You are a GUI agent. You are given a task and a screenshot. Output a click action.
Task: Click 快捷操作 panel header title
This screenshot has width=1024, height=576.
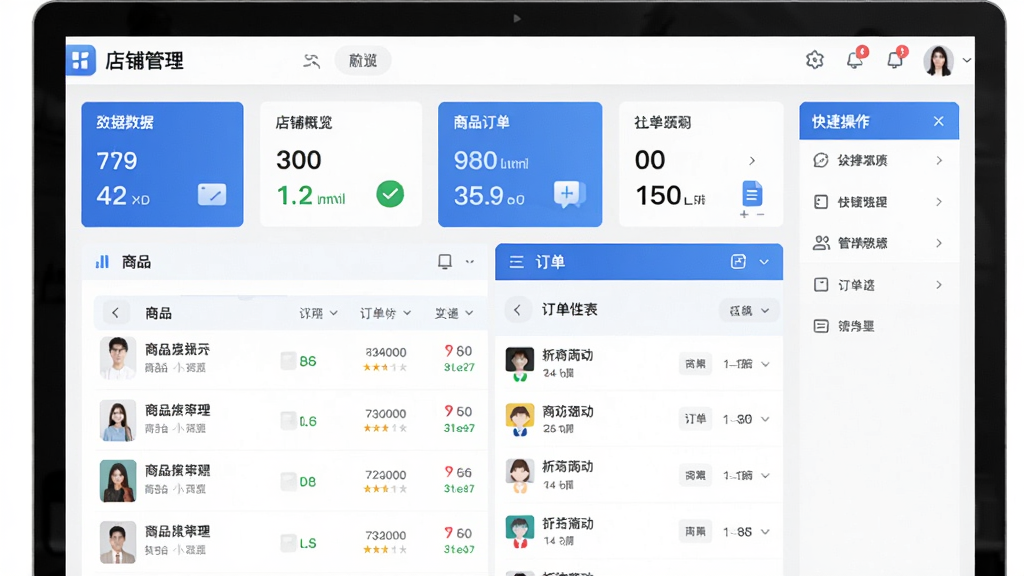(x=840, y=121)
